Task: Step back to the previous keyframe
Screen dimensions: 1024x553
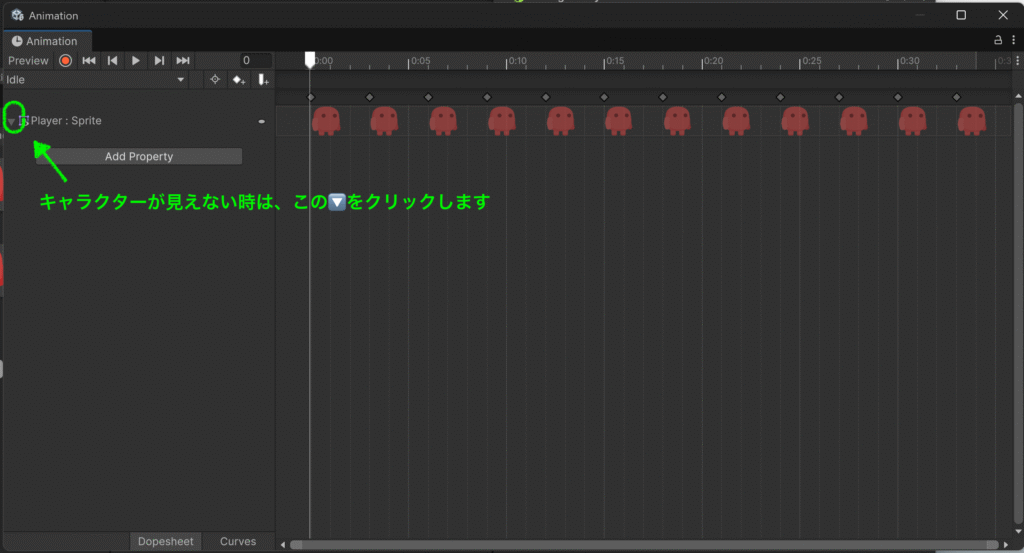Action: (x=113, y=61)
